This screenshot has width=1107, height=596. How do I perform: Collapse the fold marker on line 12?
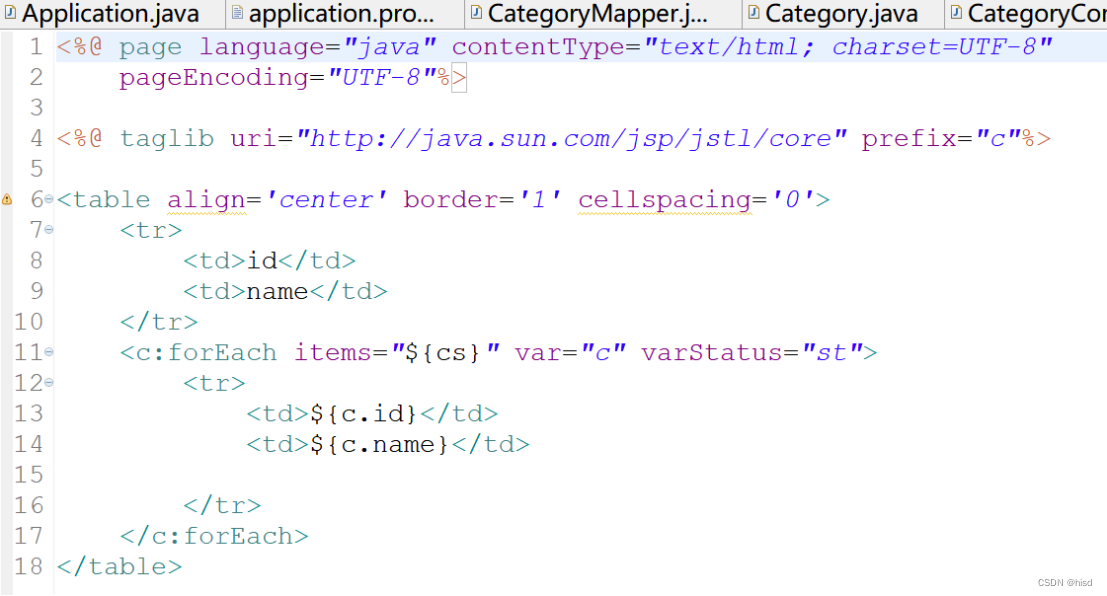50,383
